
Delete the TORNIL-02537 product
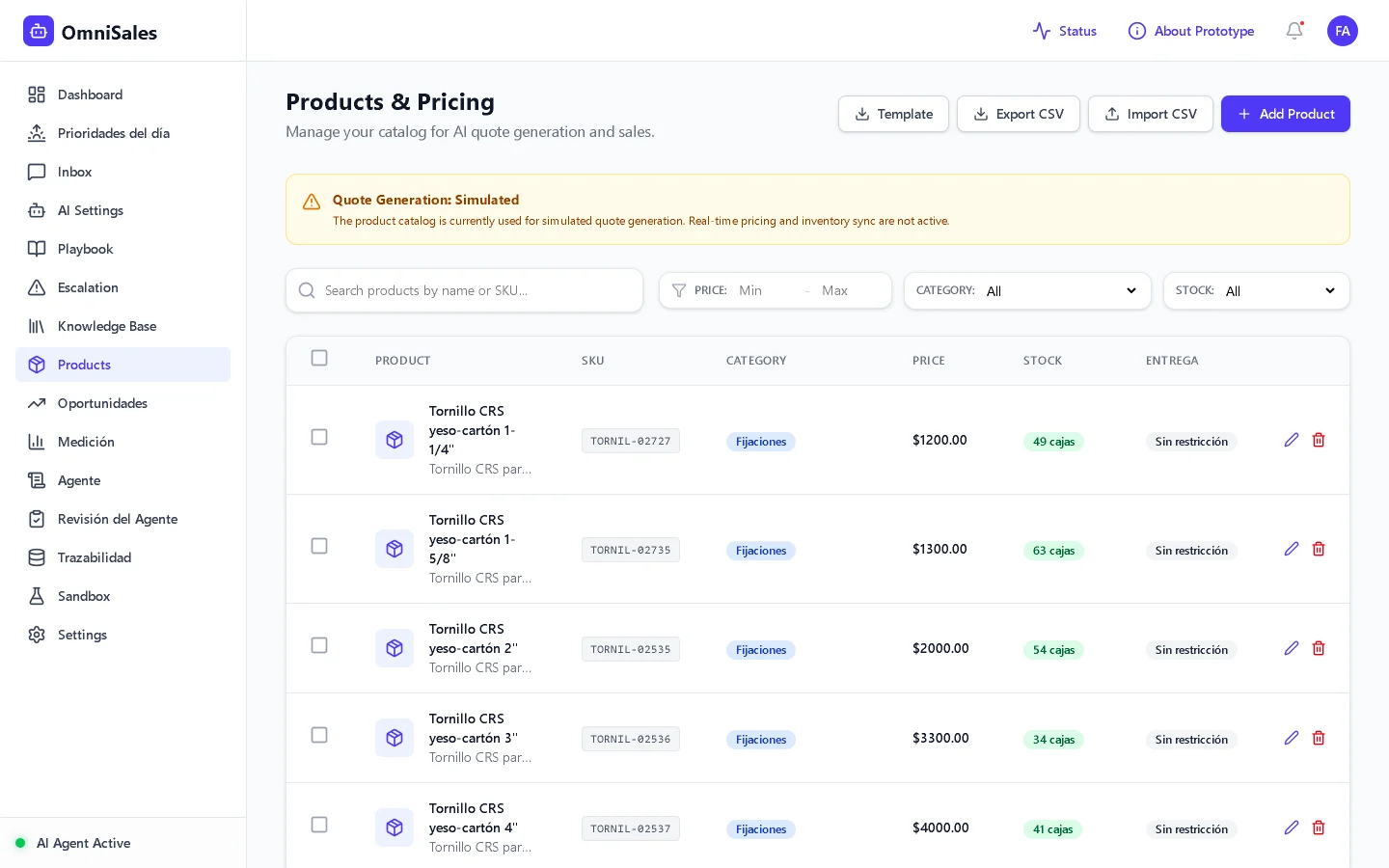(1319, 827)
